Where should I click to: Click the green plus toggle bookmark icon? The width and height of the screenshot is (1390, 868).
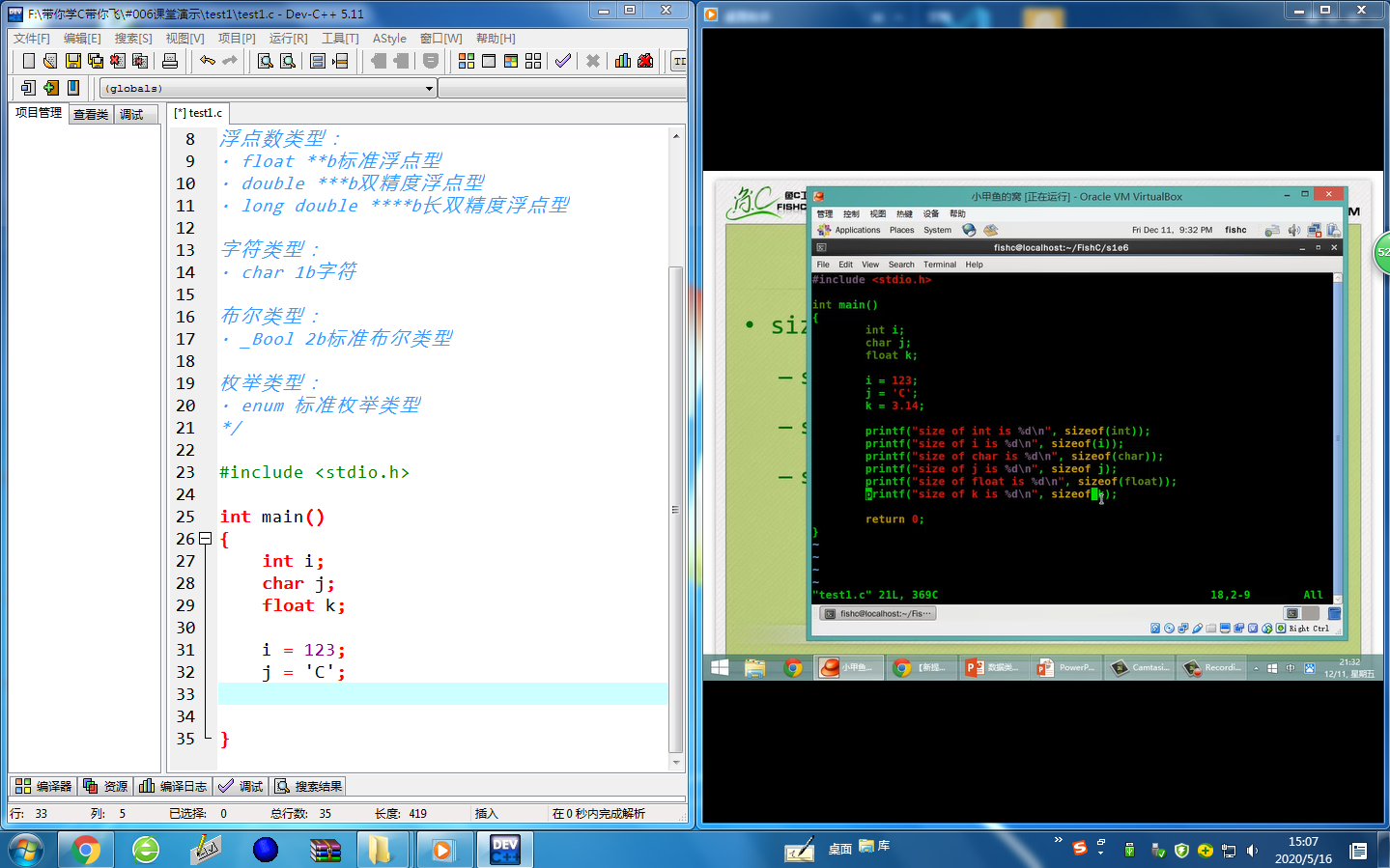(50, 88)
